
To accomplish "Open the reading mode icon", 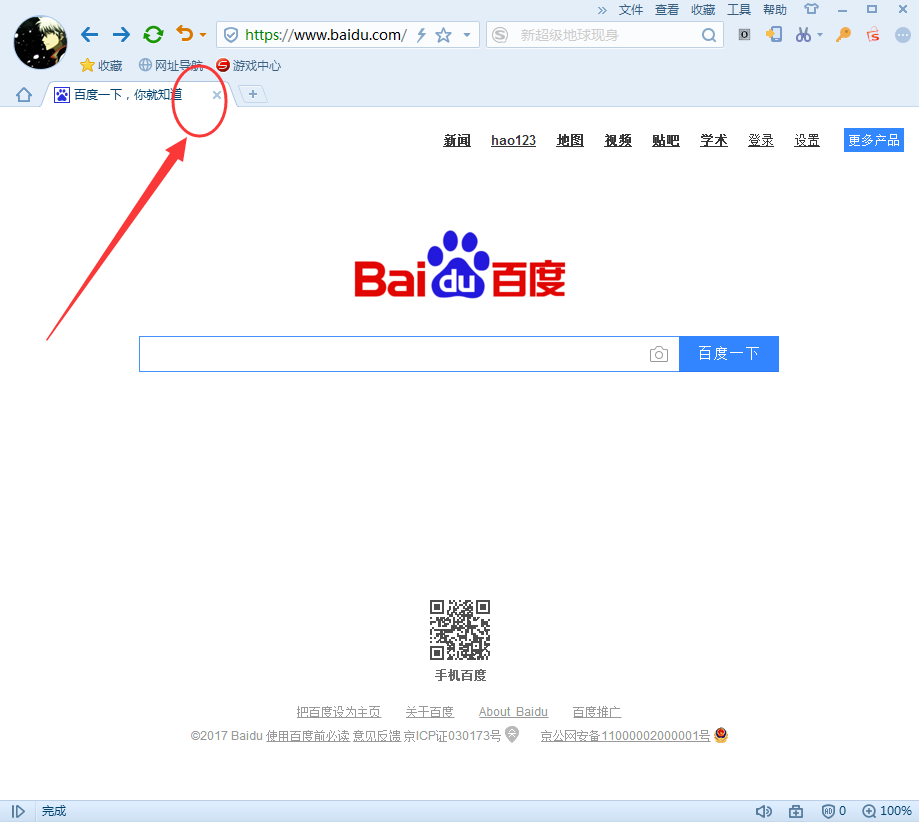I will coord(744,34).
